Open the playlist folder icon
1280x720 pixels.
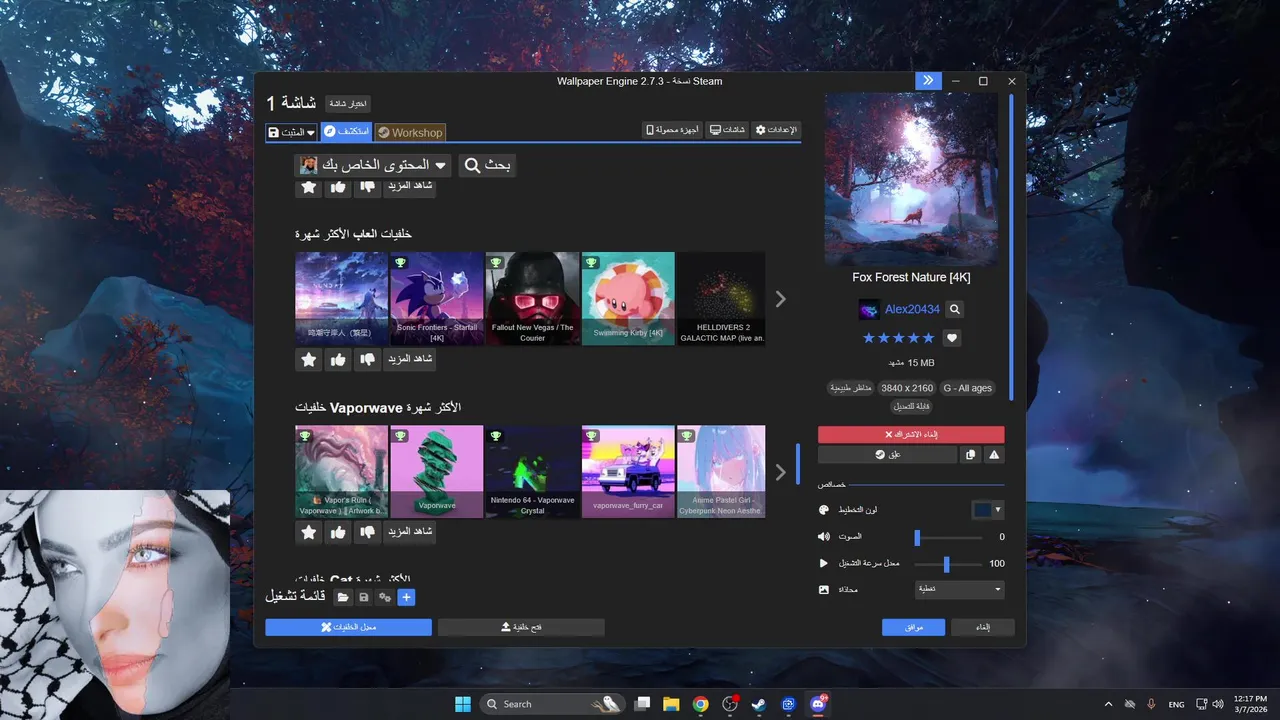pos(343,597)
